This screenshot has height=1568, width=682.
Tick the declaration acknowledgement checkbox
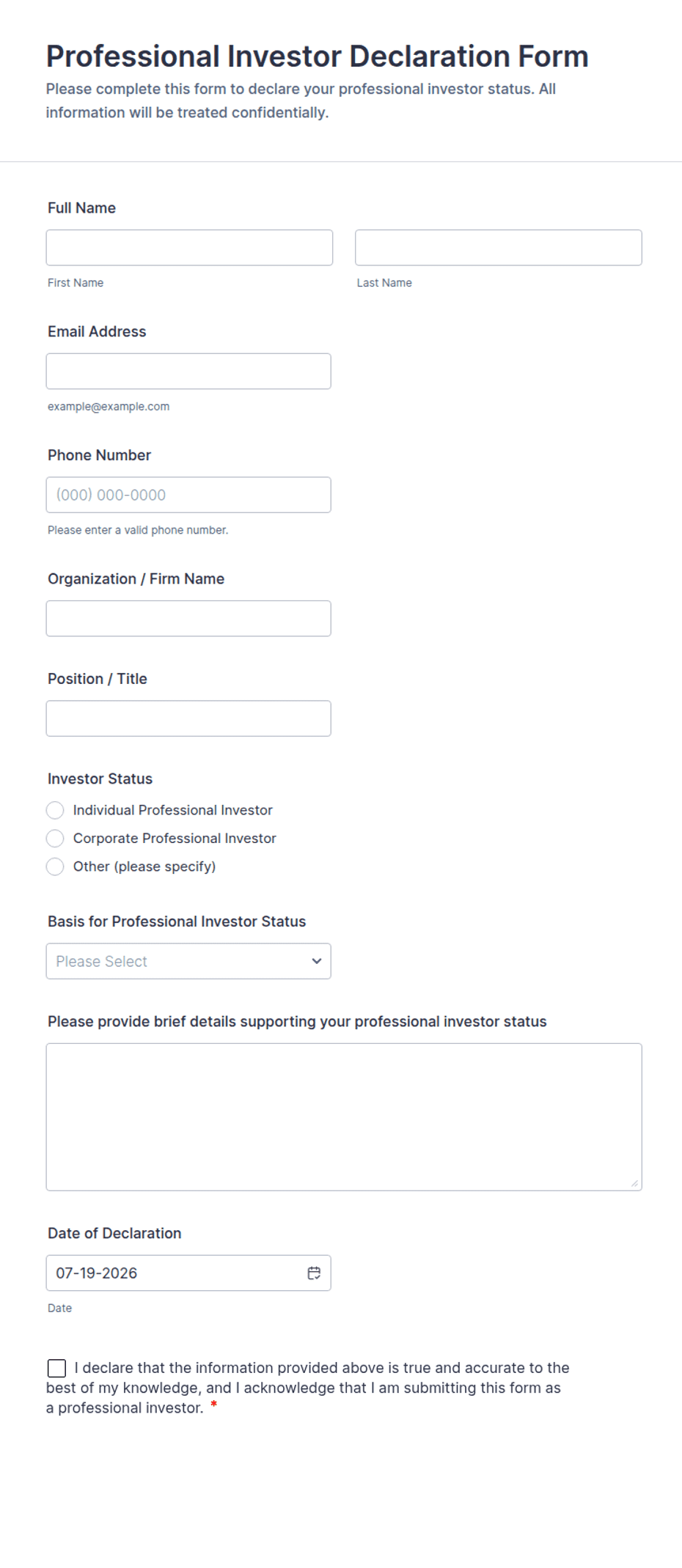coord(56,1368)
